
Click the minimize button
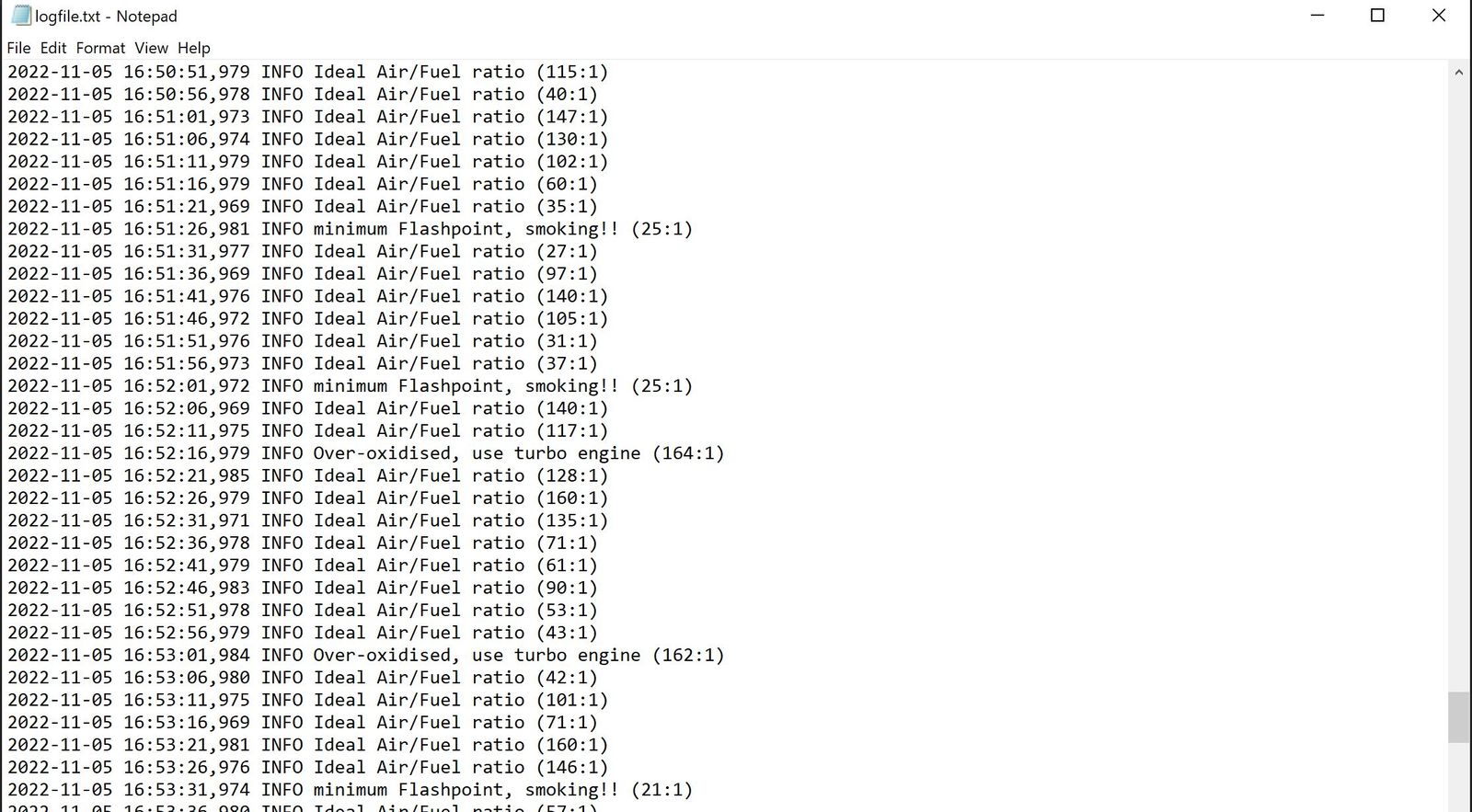(x=1317, y=16)
